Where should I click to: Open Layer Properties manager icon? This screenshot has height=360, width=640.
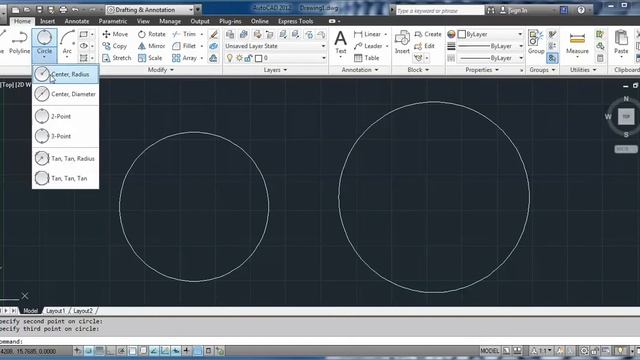click(230, 34)
